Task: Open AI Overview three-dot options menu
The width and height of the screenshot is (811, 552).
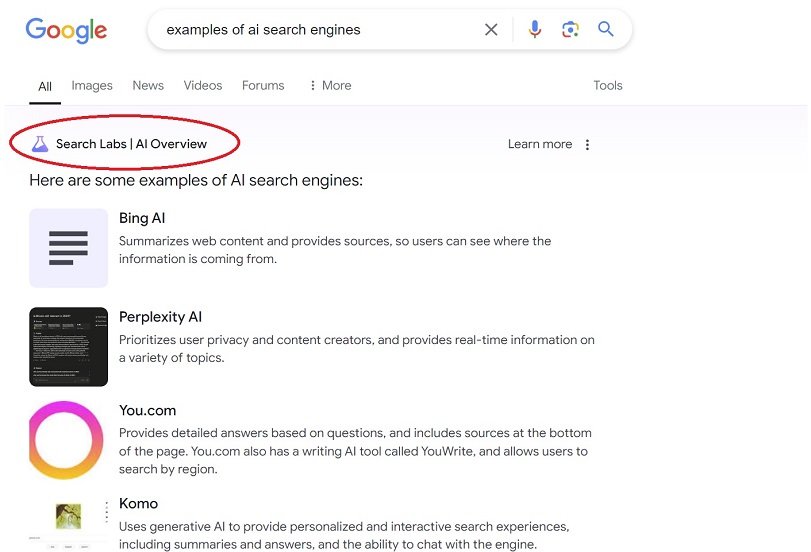Action: 587,144
